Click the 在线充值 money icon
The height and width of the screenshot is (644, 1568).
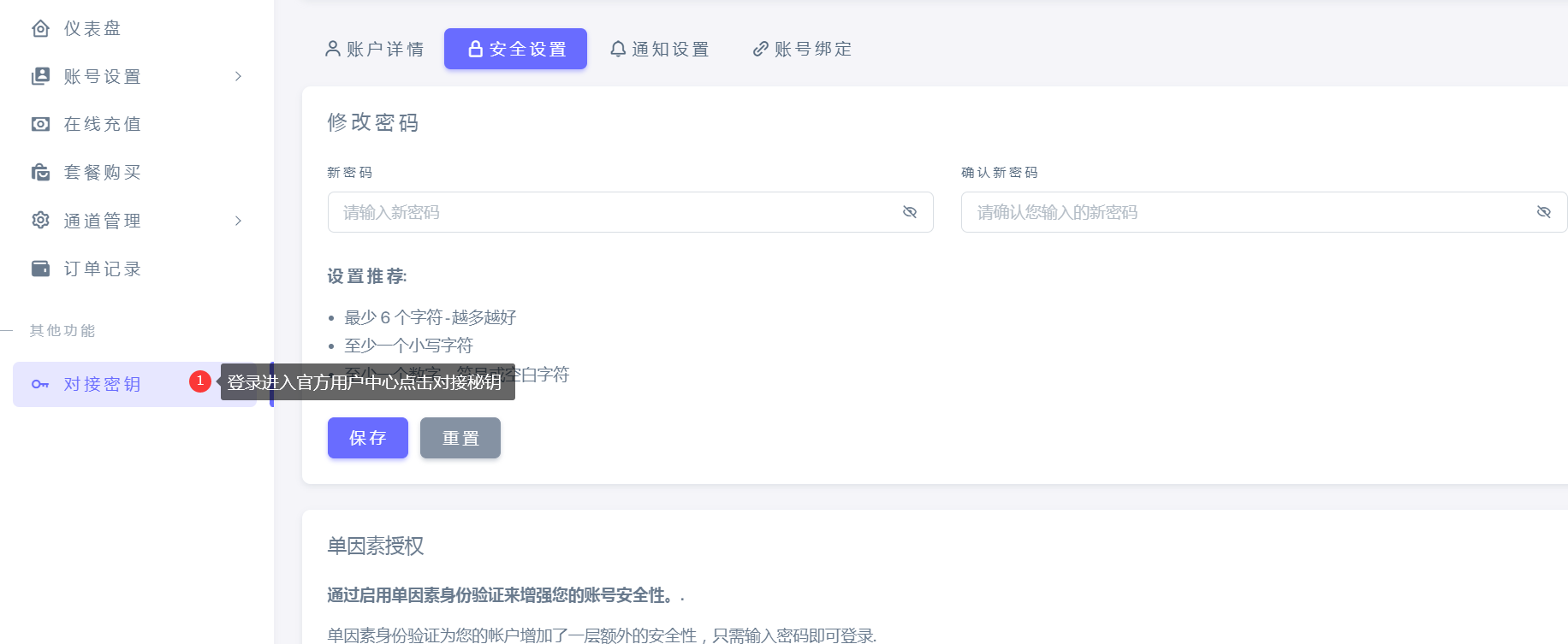[x=40, y=125]
